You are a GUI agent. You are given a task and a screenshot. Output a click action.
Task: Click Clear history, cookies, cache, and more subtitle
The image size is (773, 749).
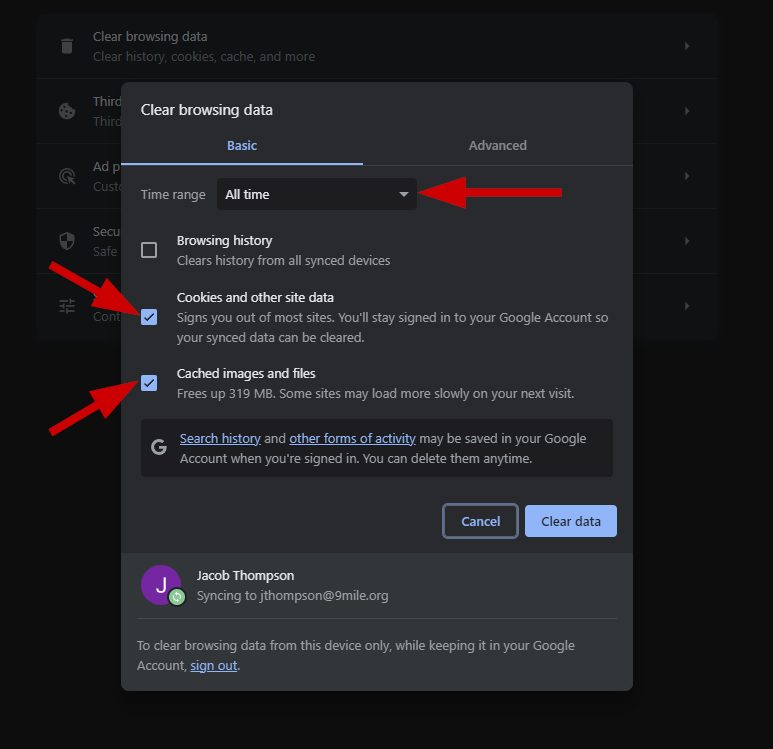(204, 57)
